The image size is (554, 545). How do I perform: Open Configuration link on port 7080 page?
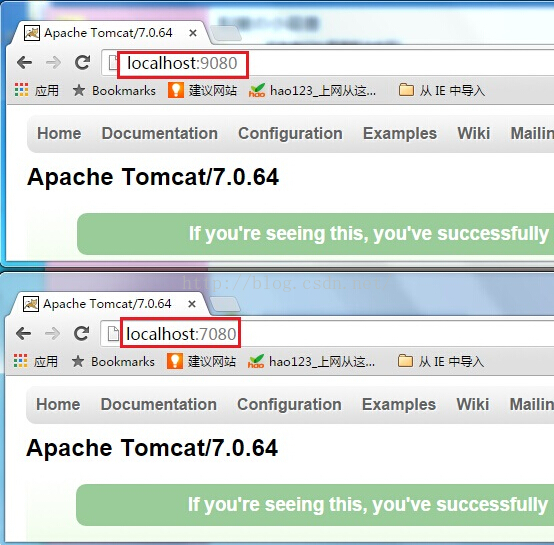click(289, 405)
